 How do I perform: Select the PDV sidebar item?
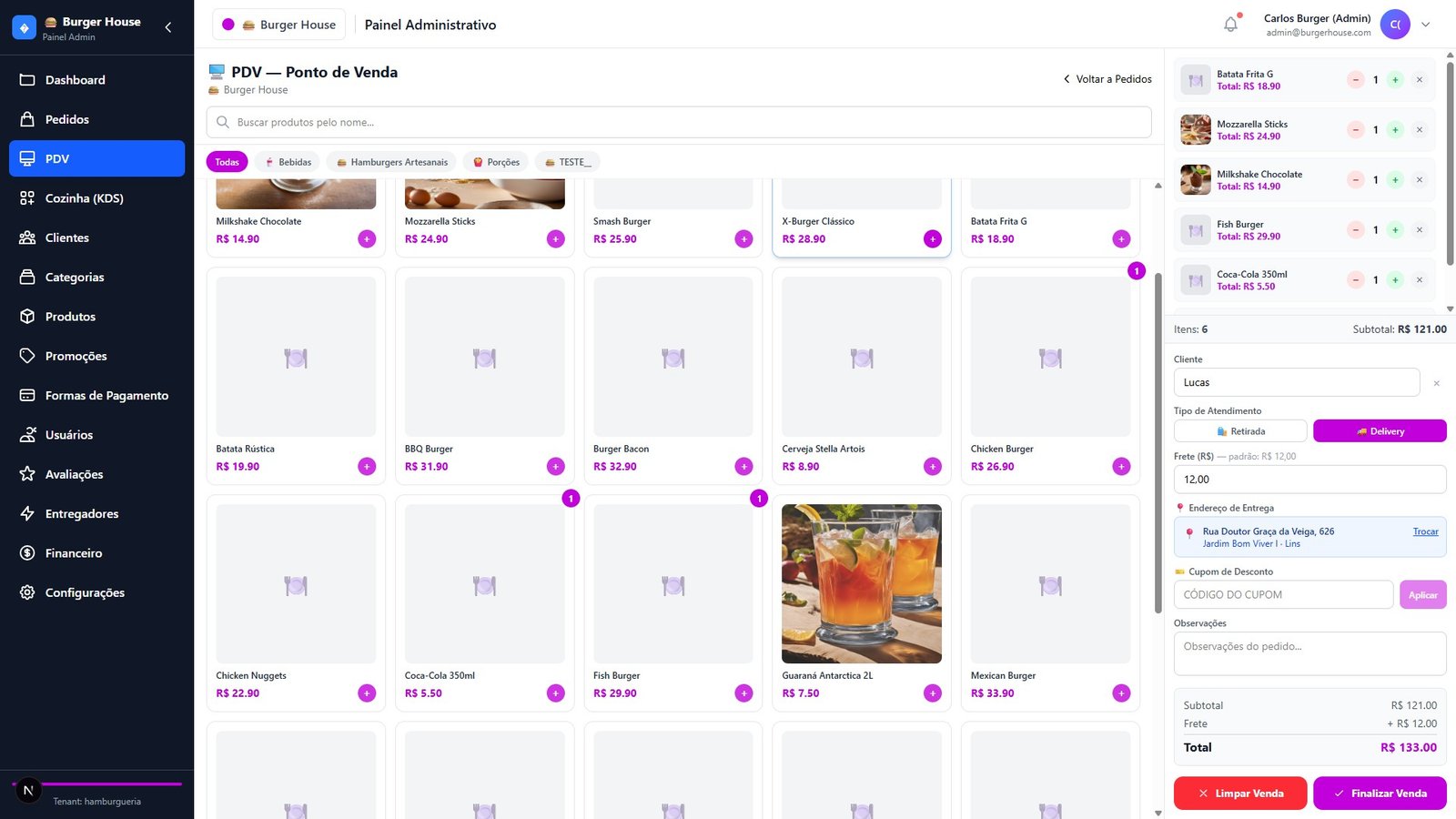(x=96, y=158)
